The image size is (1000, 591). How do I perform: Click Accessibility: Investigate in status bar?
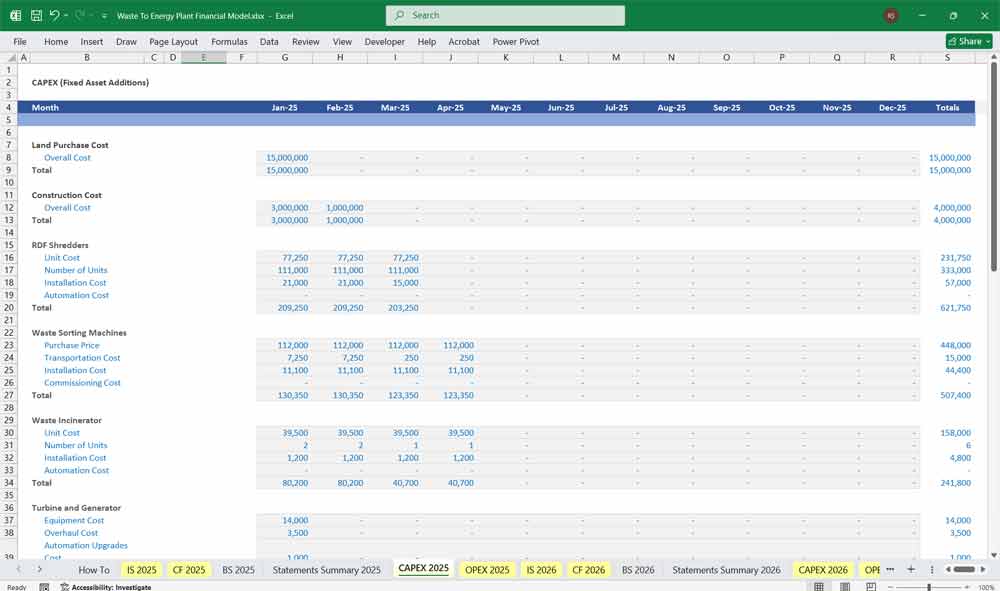coord(111,587)
